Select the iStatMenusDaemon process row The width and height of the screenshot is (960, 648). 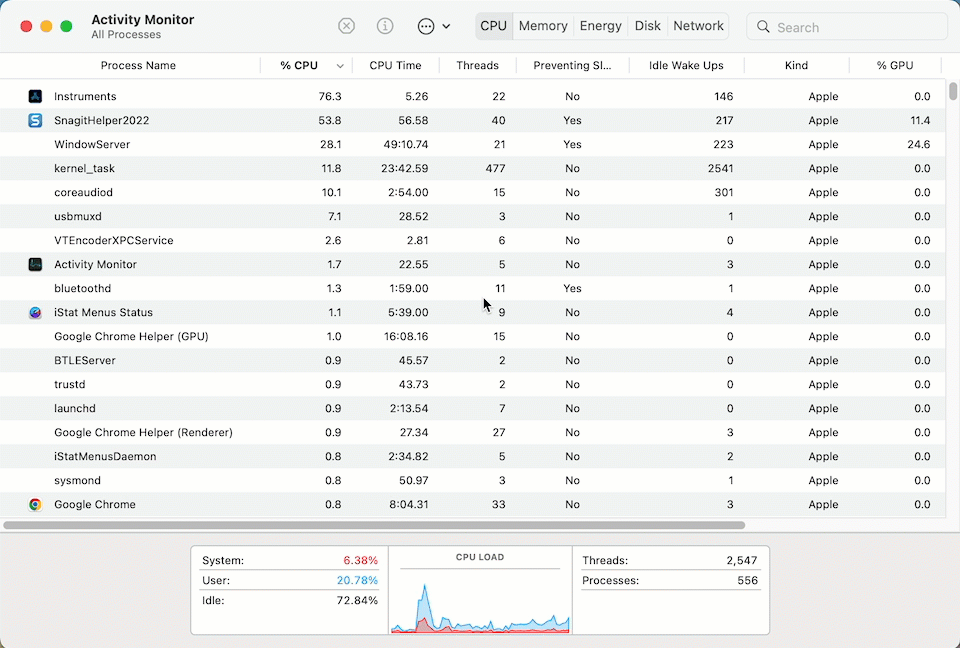[471, 456]
